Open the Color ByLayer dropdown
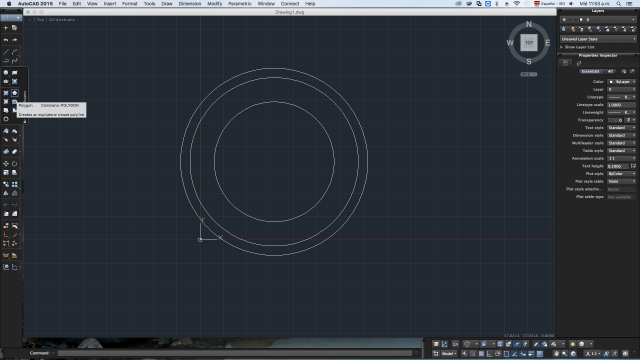640x360 pixels. (x=622, y=82)
